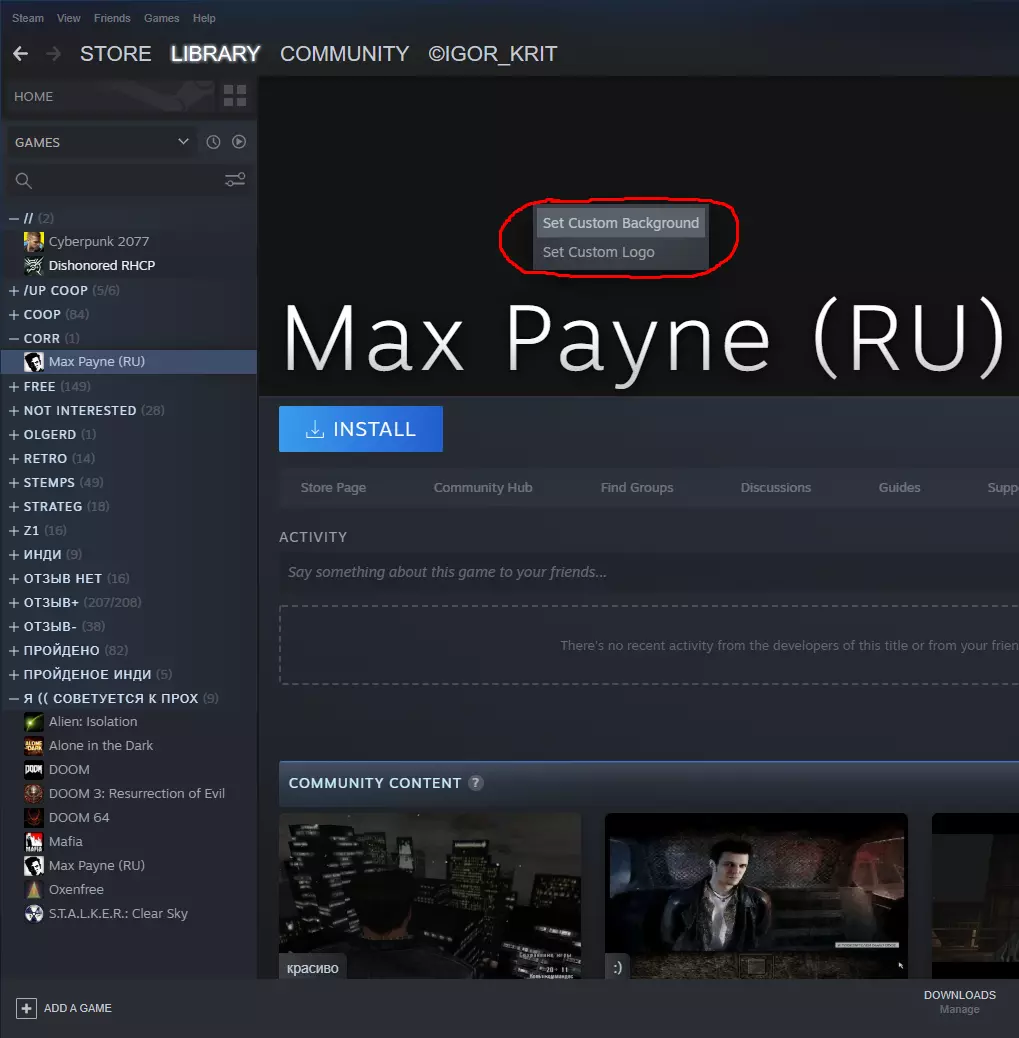Click the DOOM 64 game icon
Screen dimensions: 1019x1038
coord(34,818)
